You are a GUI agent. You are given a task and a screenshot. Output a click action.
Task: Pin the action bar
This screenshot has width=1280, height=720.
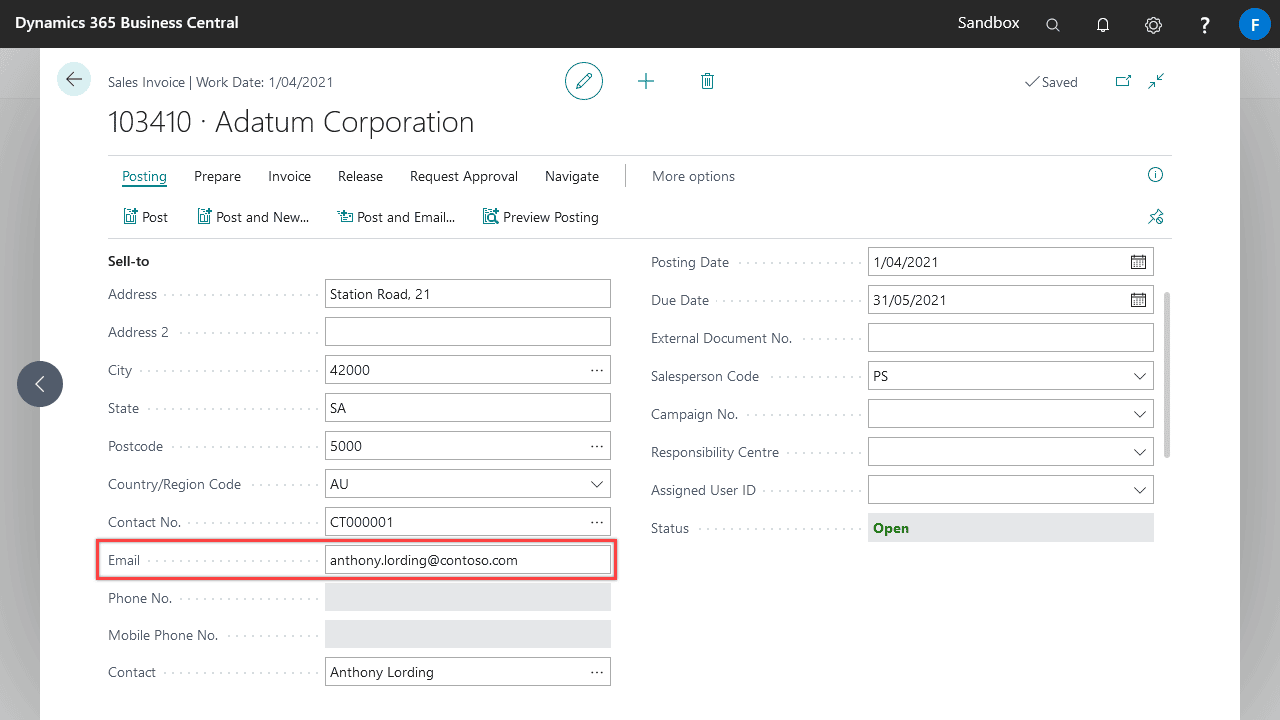tap(1156, 217)
